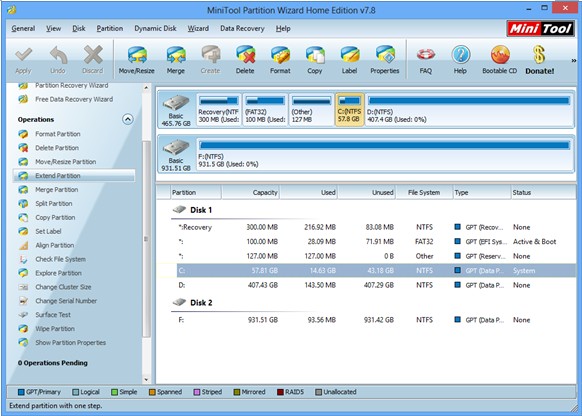Image resolution: width=582 pixels, height=416 pixels.
Task: Select the D: partition row
Action: pyautogui.click(x=376, y=285)
